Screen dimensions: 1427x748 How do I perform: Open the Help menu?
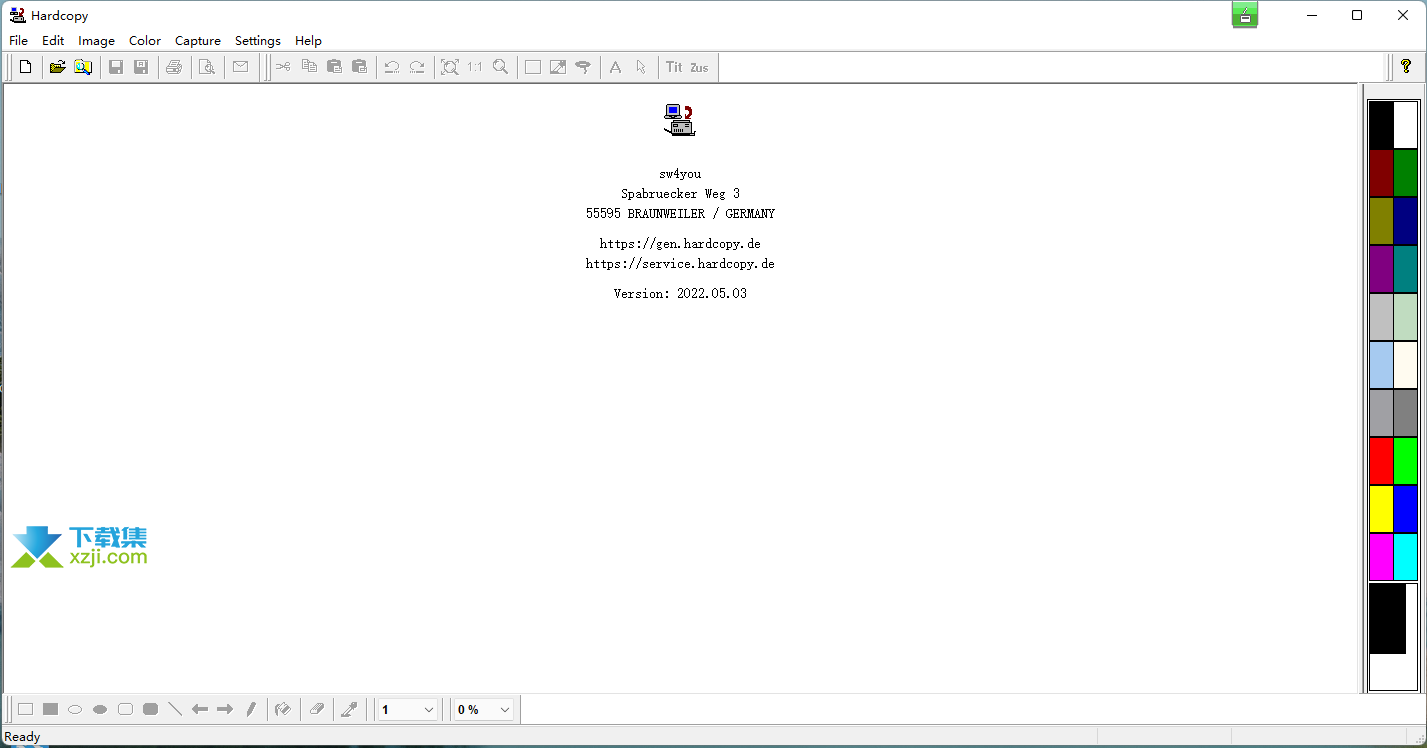click(x=308, y=41)
